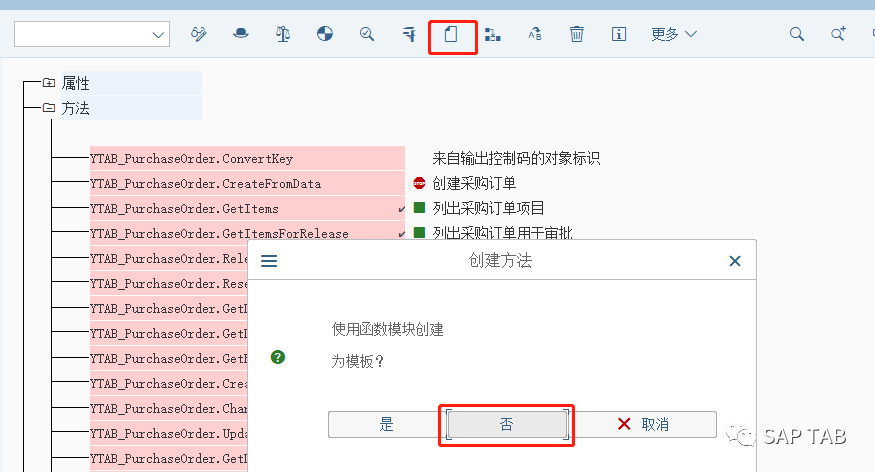Select YTAB_PurchaseOrder.CreateFromData method row
The image size is (875, 472).
click(247, 184)
